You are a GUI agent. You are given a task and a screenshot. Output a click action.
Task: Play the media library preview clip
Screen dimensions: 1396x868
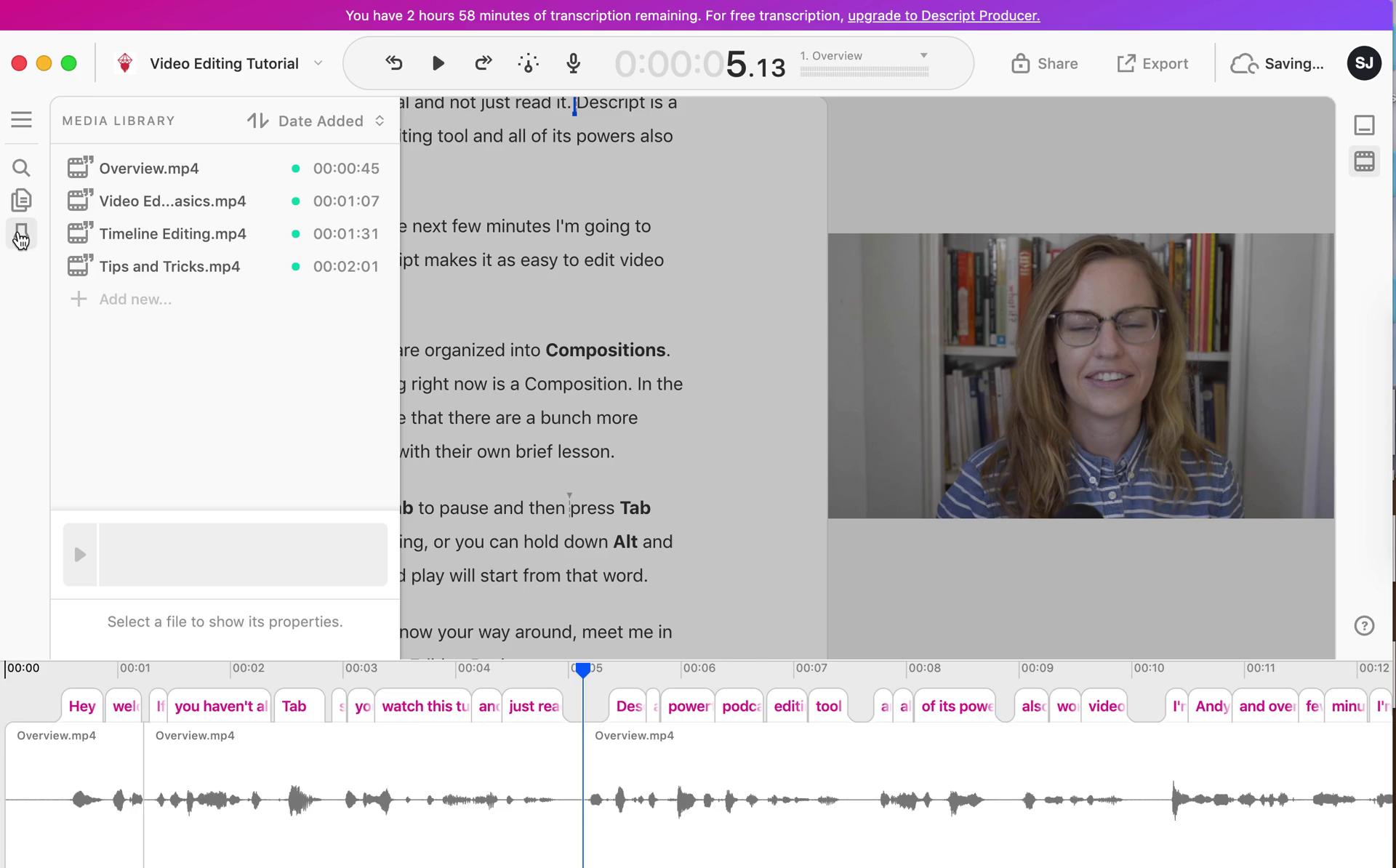80,555
